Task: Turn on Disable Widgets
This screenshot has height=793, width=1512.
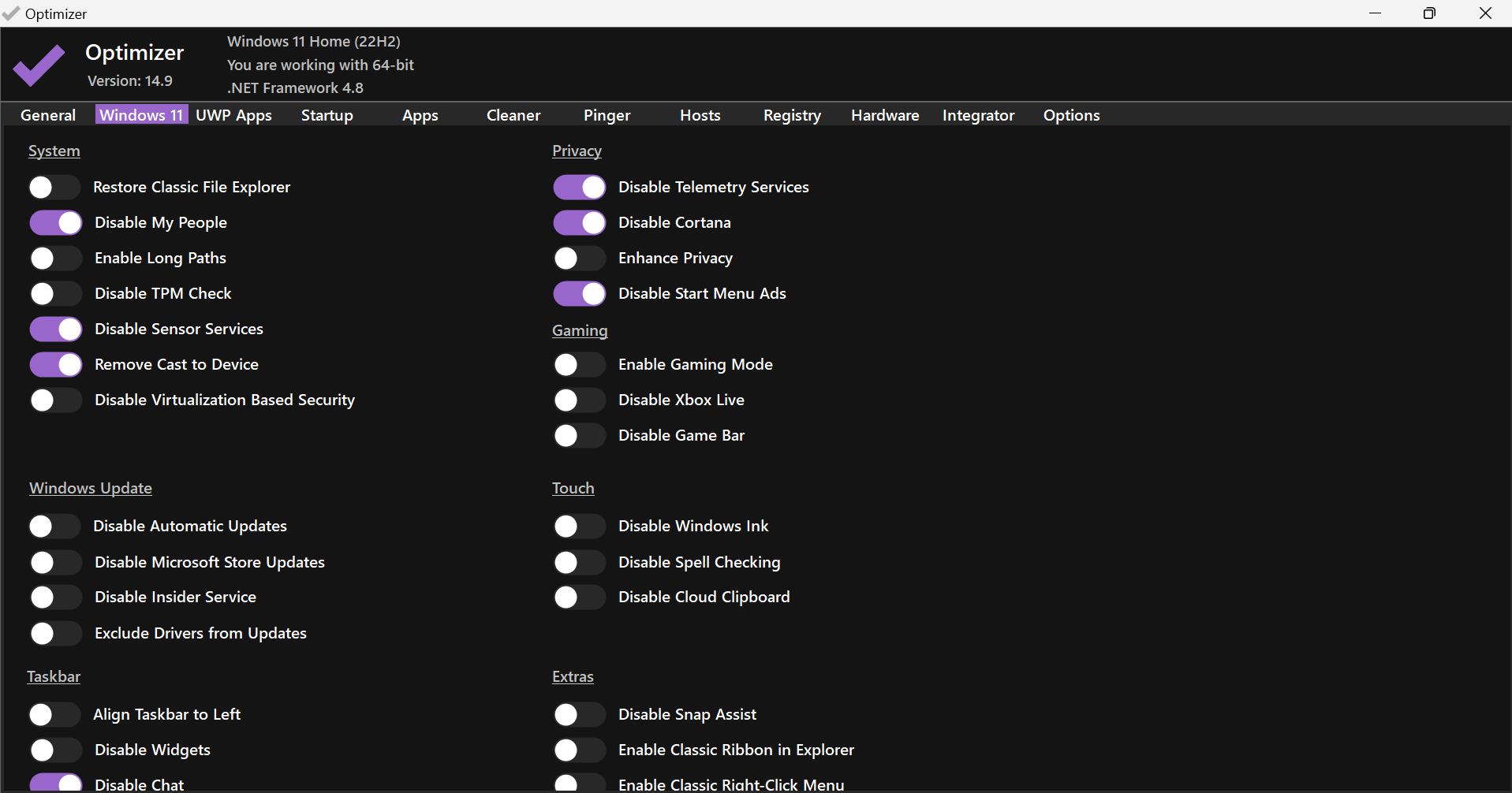Action: 54,750
